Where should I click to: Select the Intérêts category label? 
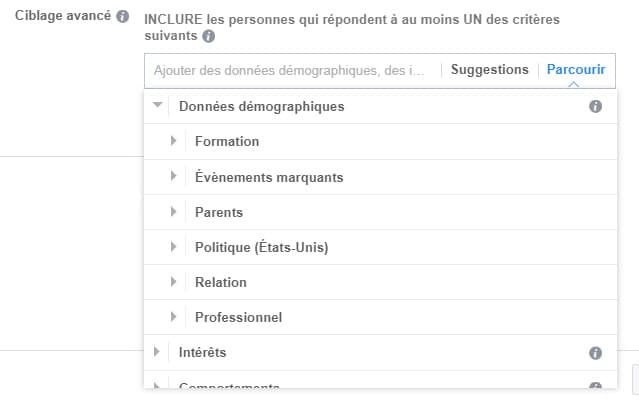[203, 353]
